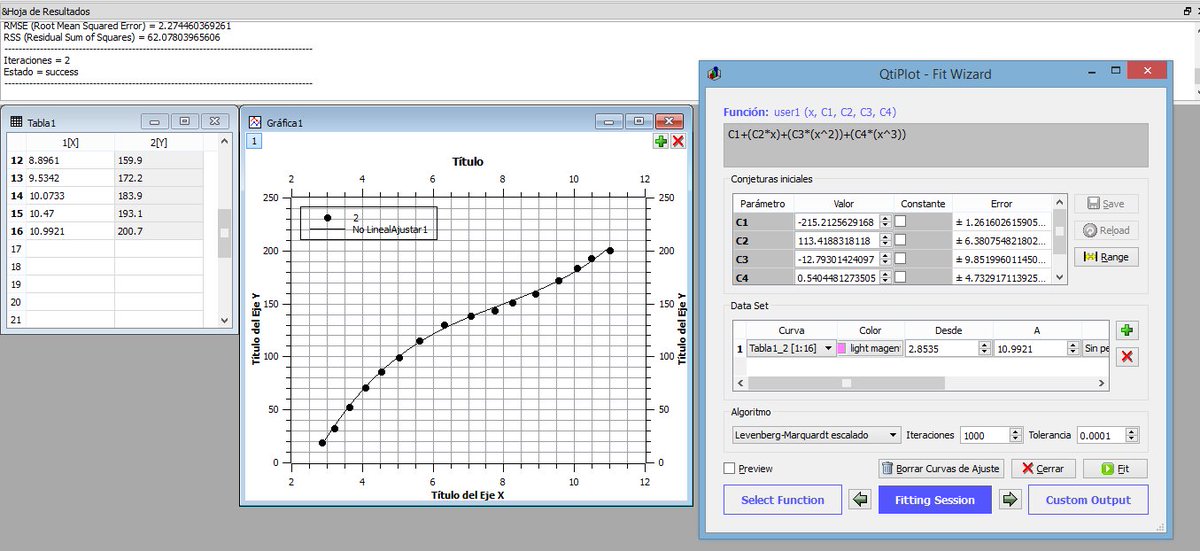Image resolution: width=1200 pixels, height=551 pixels.
Task: Go to the next wizard page arrow
Action: pos(1009,500)
